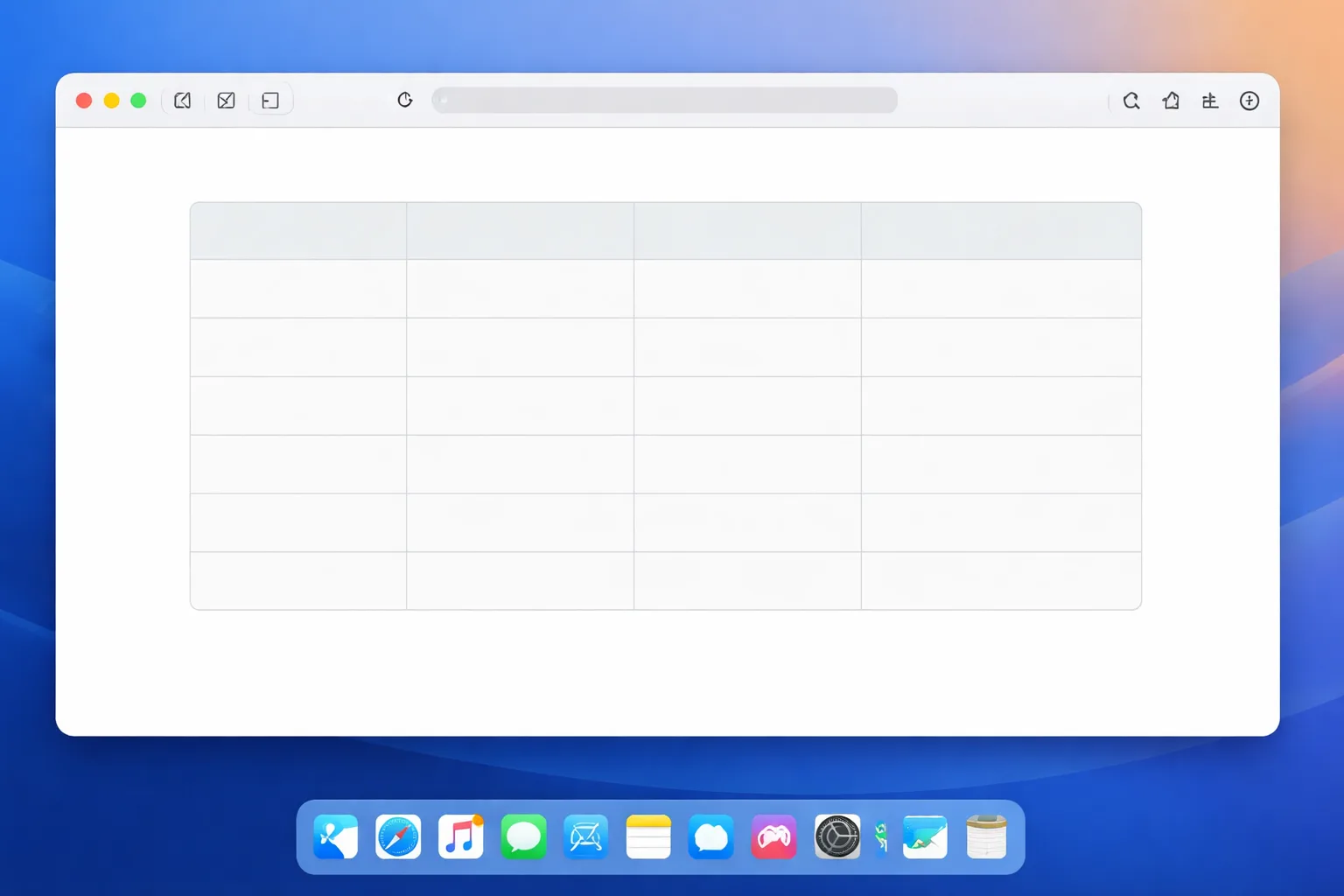
Task: Open the Finder-style blue icon at Dock's left end
Action: 335,837
